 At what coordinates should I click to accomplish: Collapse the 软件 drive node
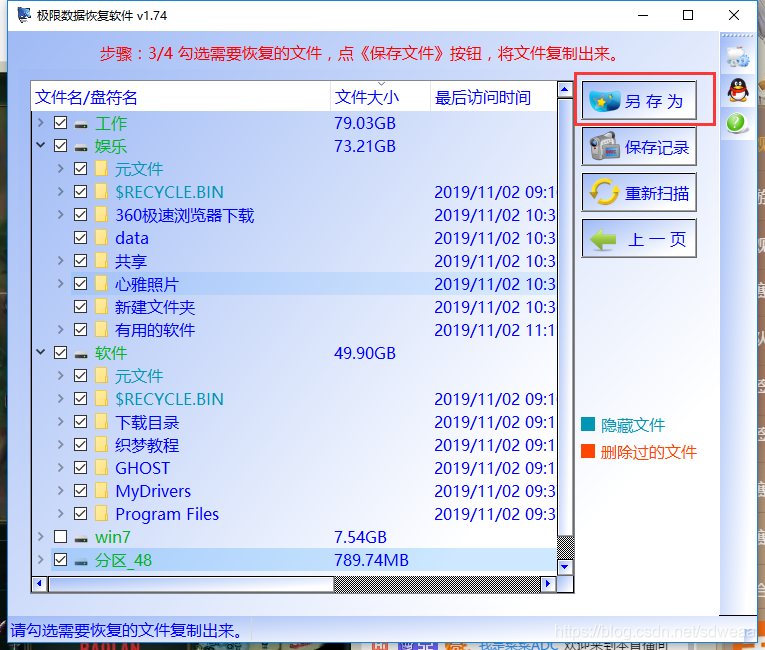(41, 352)
